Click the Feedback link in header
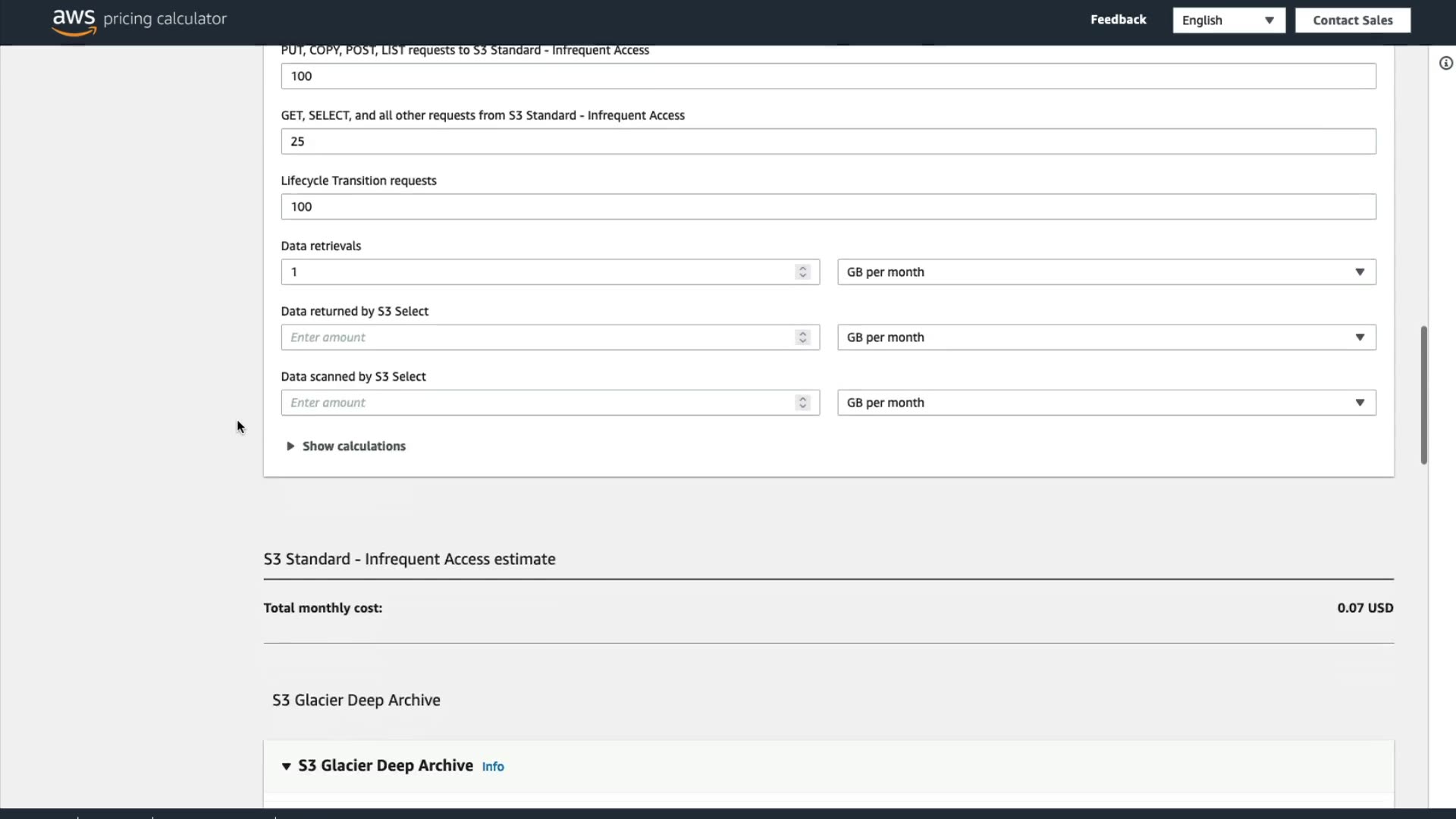Image resolution: width=1456 pixels, height=819 pixels. [x=1118, y=20]
